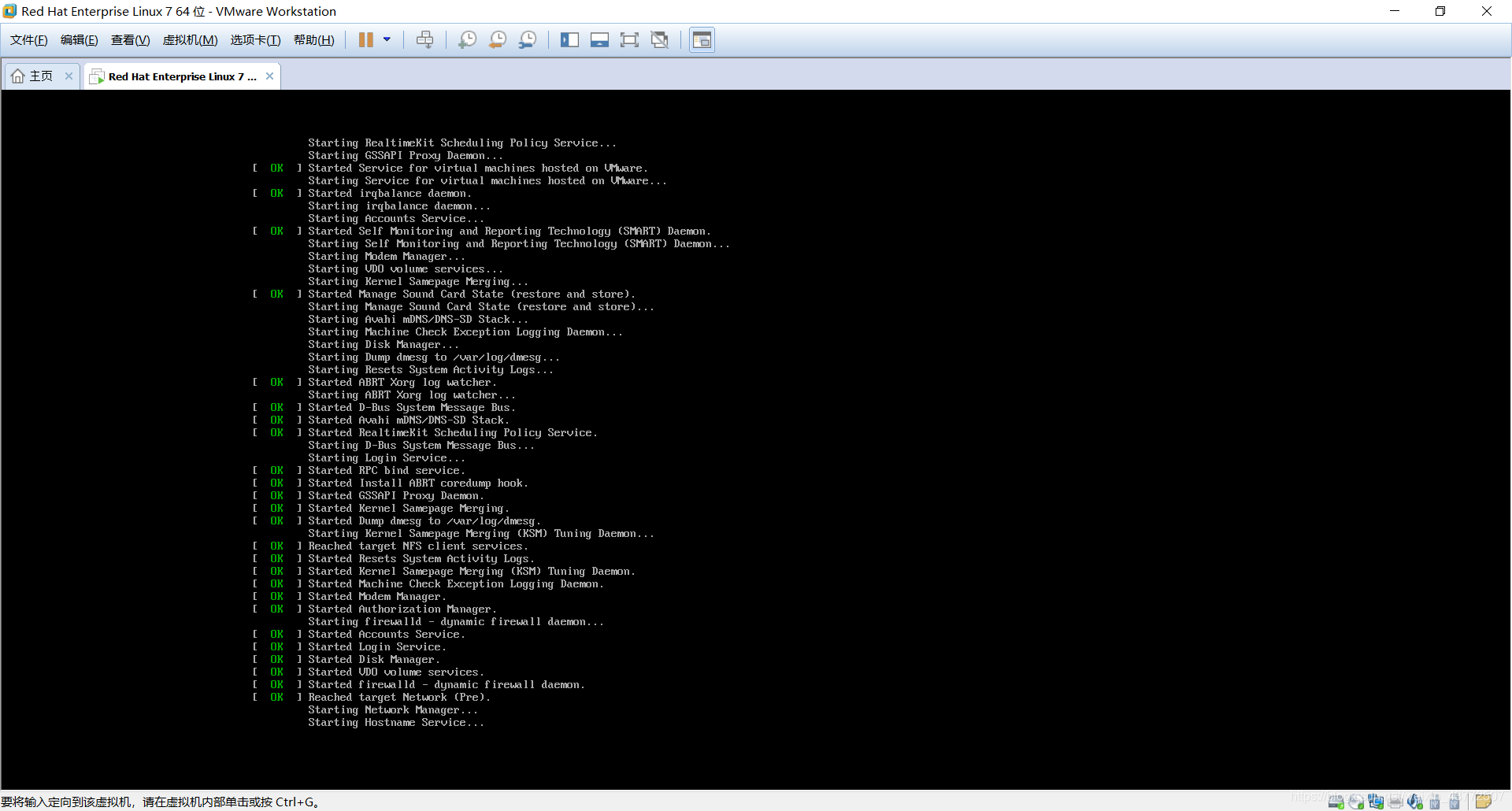Close the VMware Workstation window
The width and height of the screenshot is (1512, 811).
tap(1487, 11)
